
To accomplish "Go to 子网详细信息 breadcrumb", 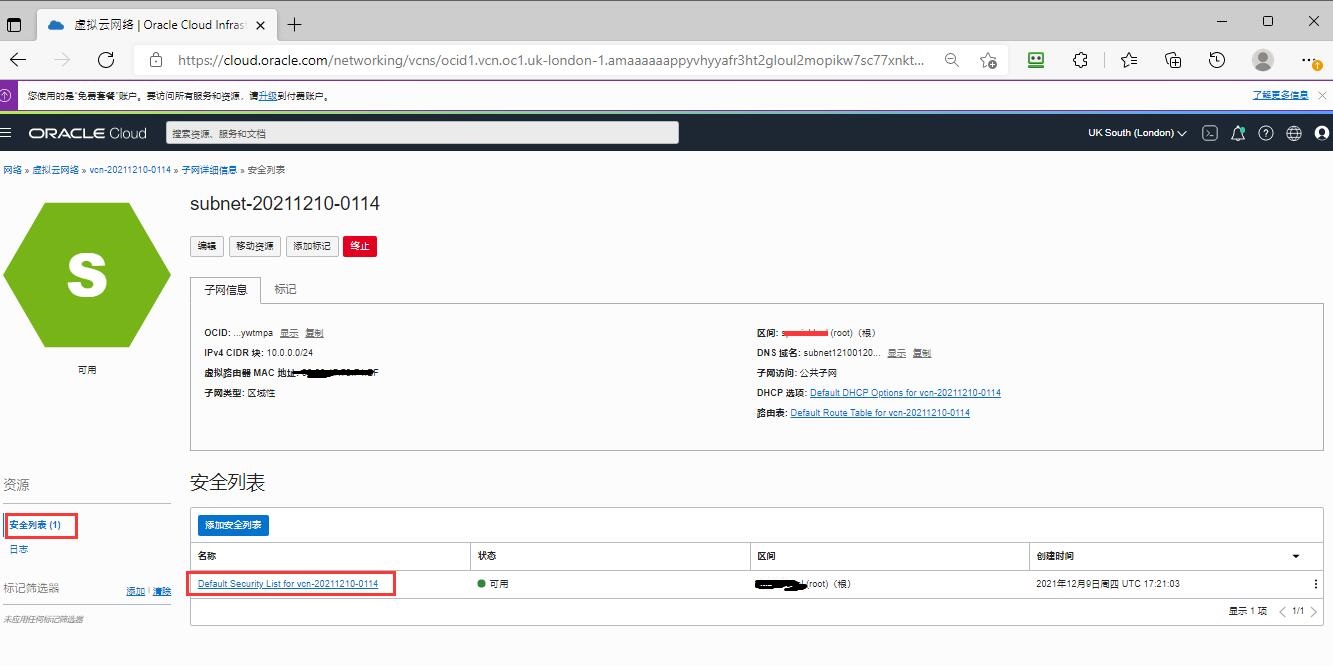I will (209, 170).
